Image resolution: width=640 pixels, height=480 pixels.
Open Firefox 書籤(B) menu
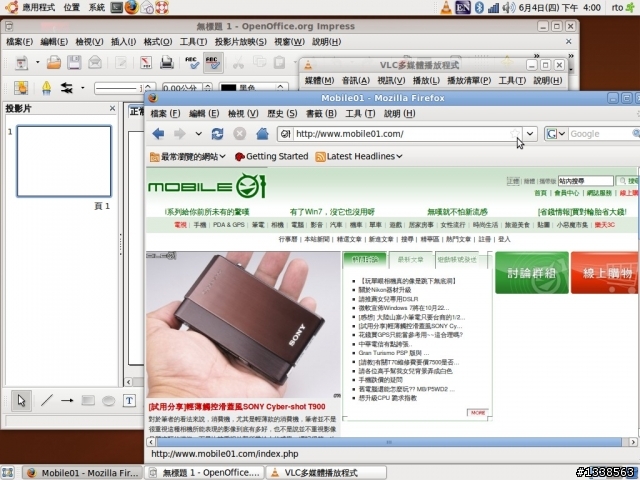321,113
